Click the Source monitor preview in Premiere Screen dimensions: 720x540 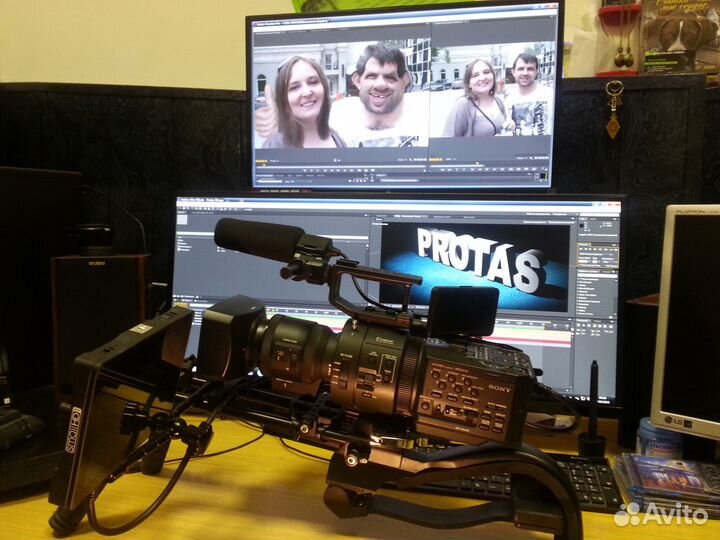pos(342,95)
